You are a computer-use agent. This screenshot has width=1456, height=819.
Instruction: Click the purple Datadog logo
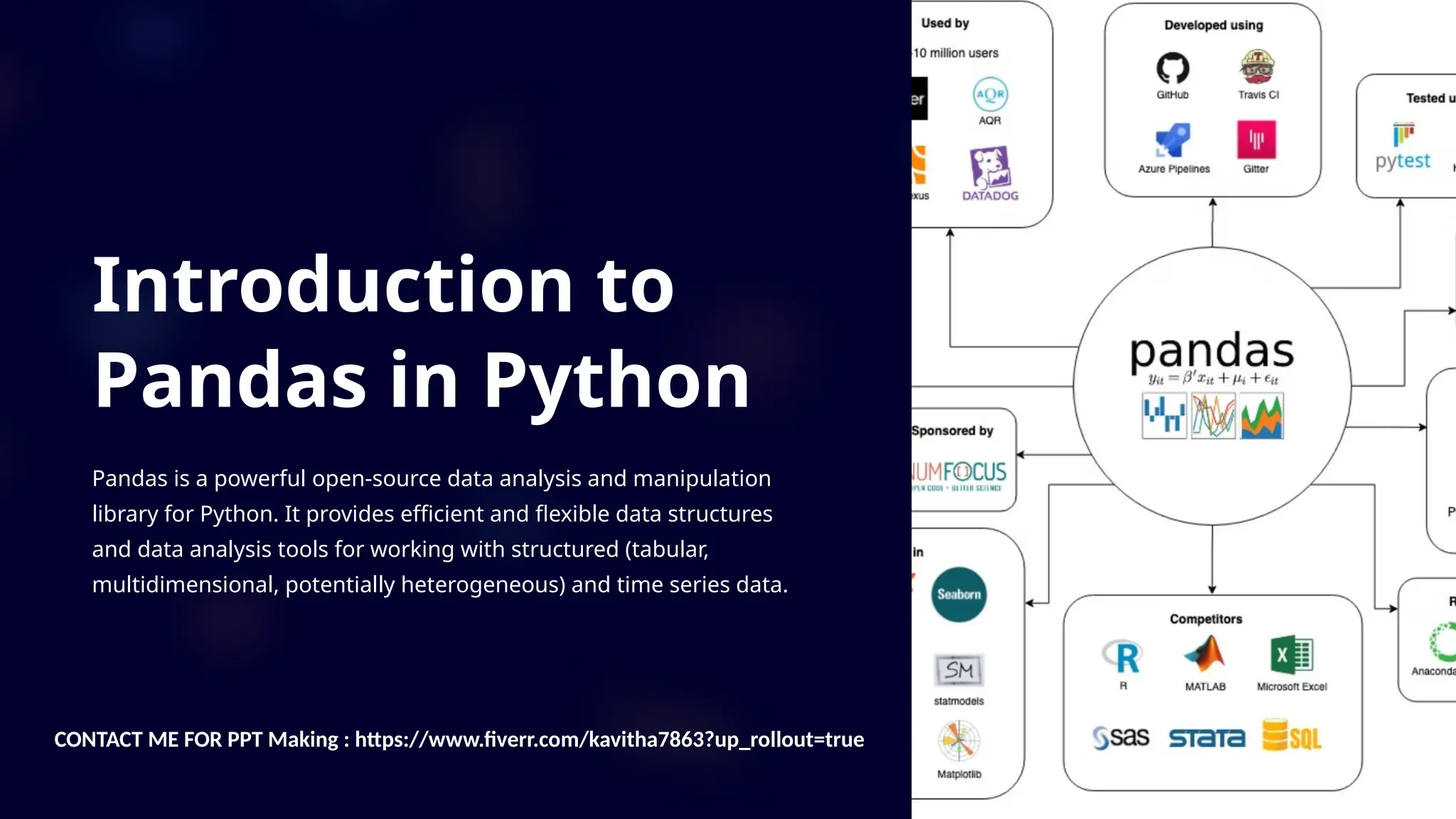point(990,168)
